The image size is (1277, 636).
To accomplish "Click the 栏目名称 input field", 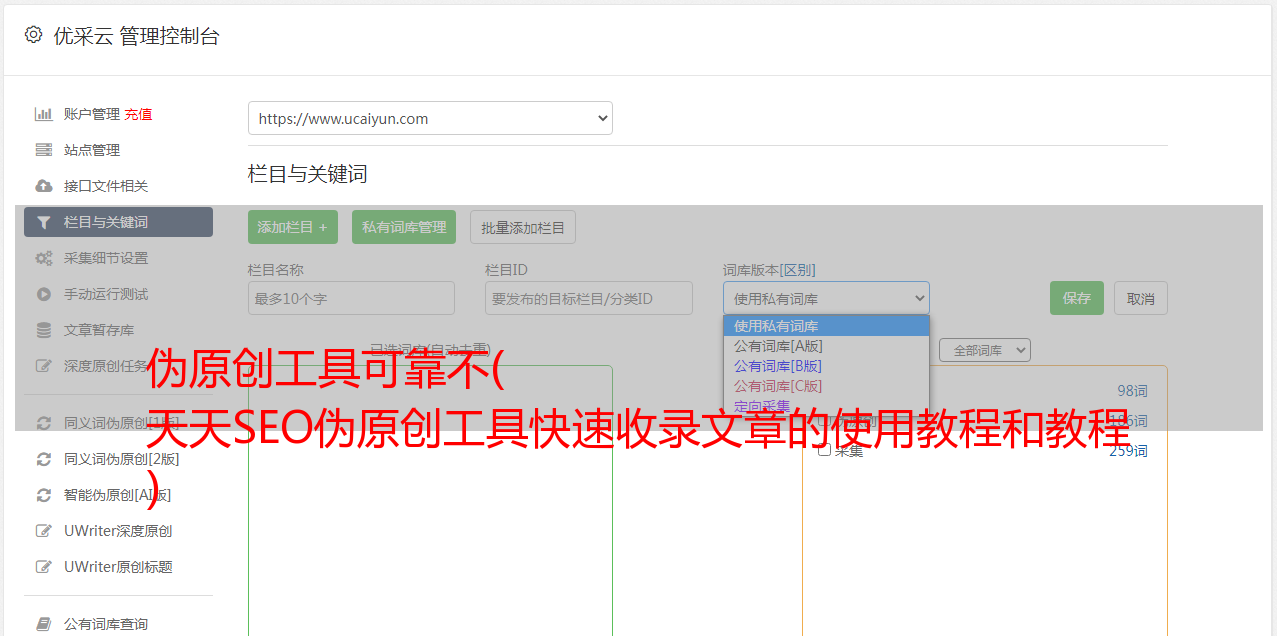I will [351, 298].
